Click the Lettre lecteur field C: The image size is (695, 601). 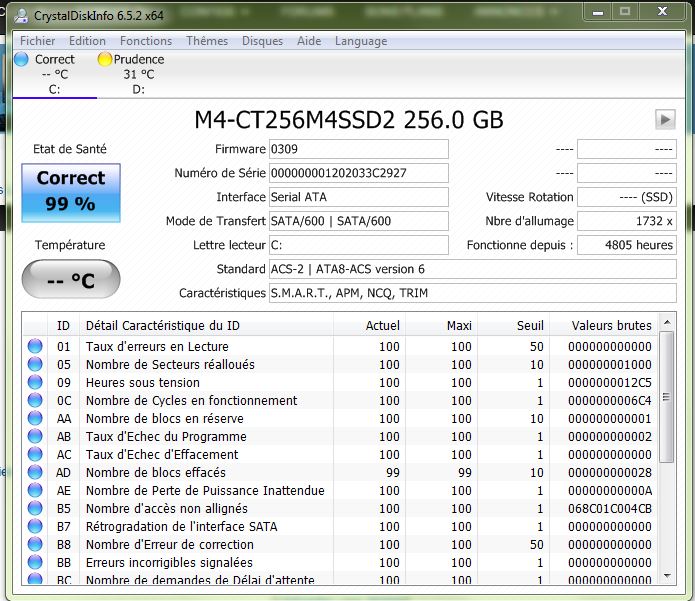359,245
